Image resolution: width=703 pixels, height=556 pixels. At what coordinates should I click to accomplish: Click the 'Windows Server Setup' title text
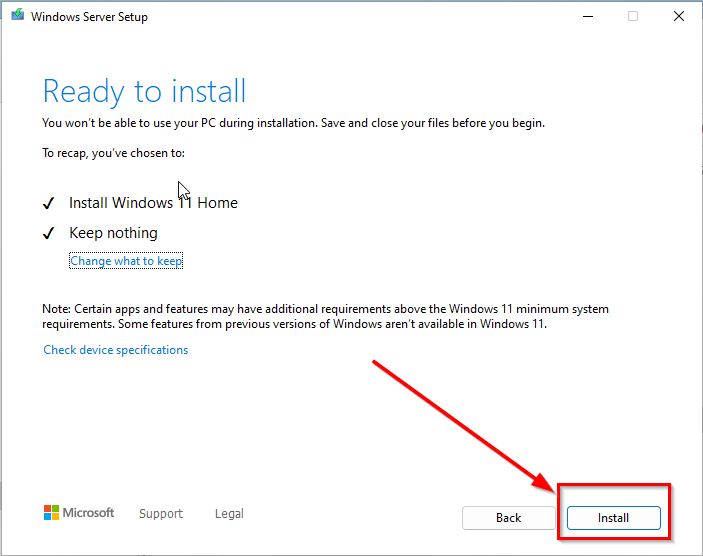coord(89,17)
